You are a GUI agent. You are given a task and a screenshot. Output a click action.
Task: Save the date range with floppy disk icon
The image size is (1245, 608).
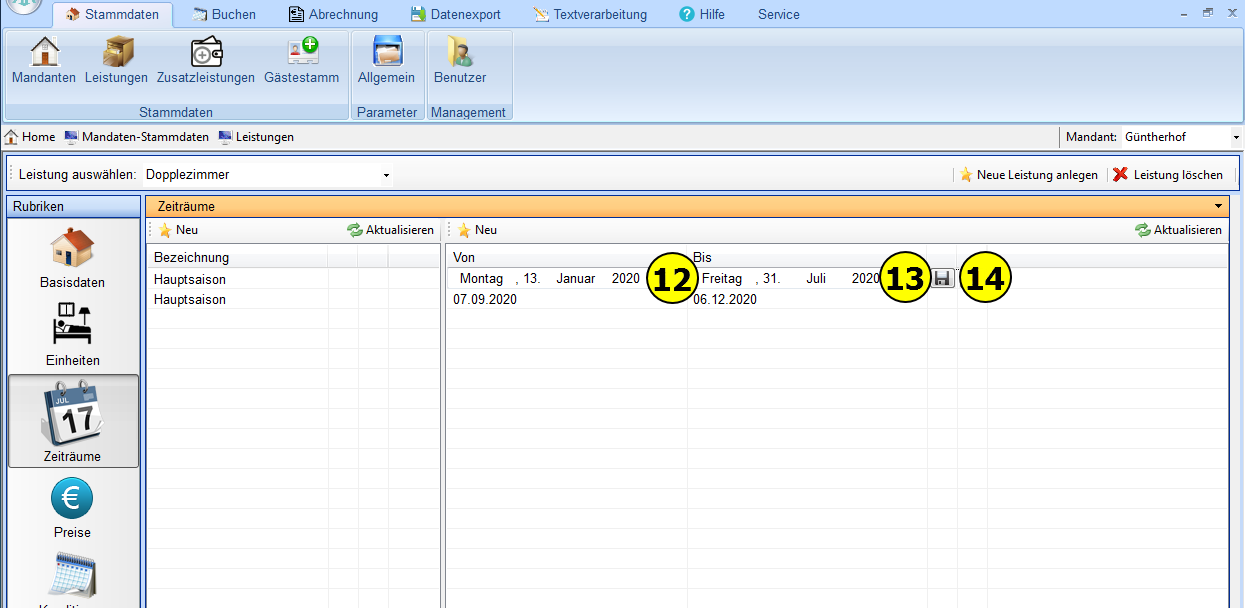point(942,279)
